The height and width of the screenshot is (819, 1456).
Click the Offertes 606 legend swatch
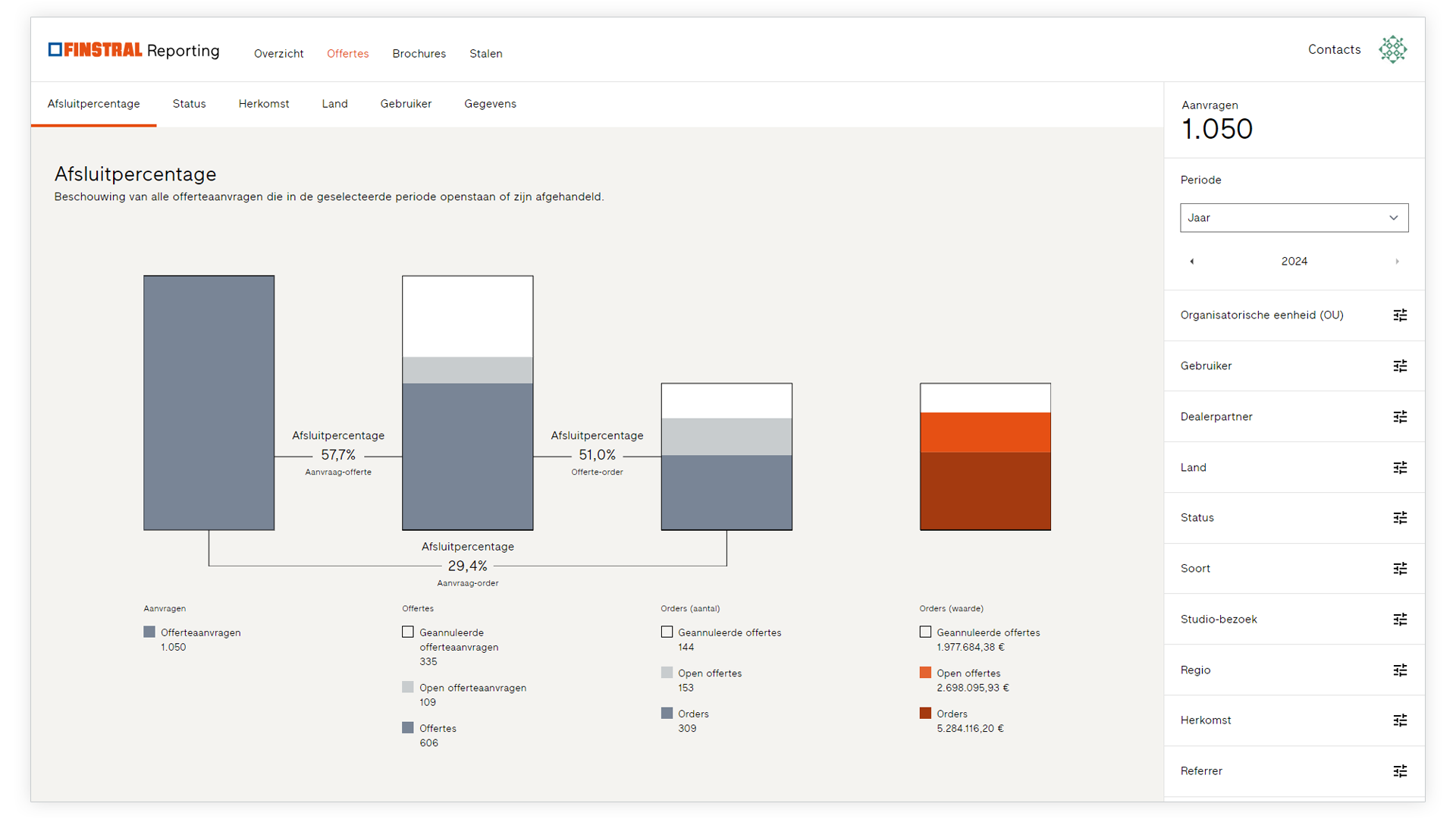pyautogui.click(x=408, y=728)
